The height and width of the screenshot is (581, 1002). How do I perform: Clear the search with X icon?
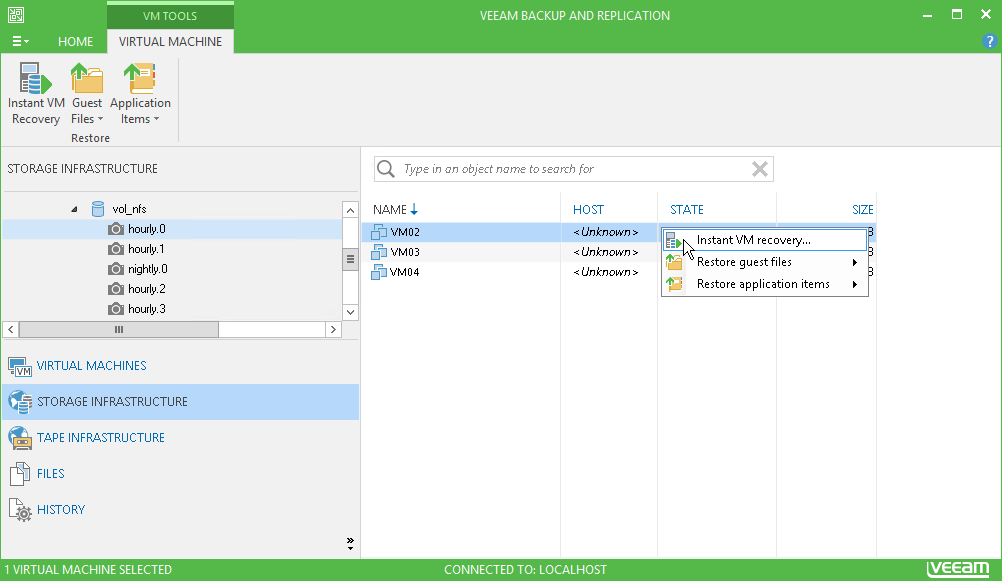[x=760, y=169]
